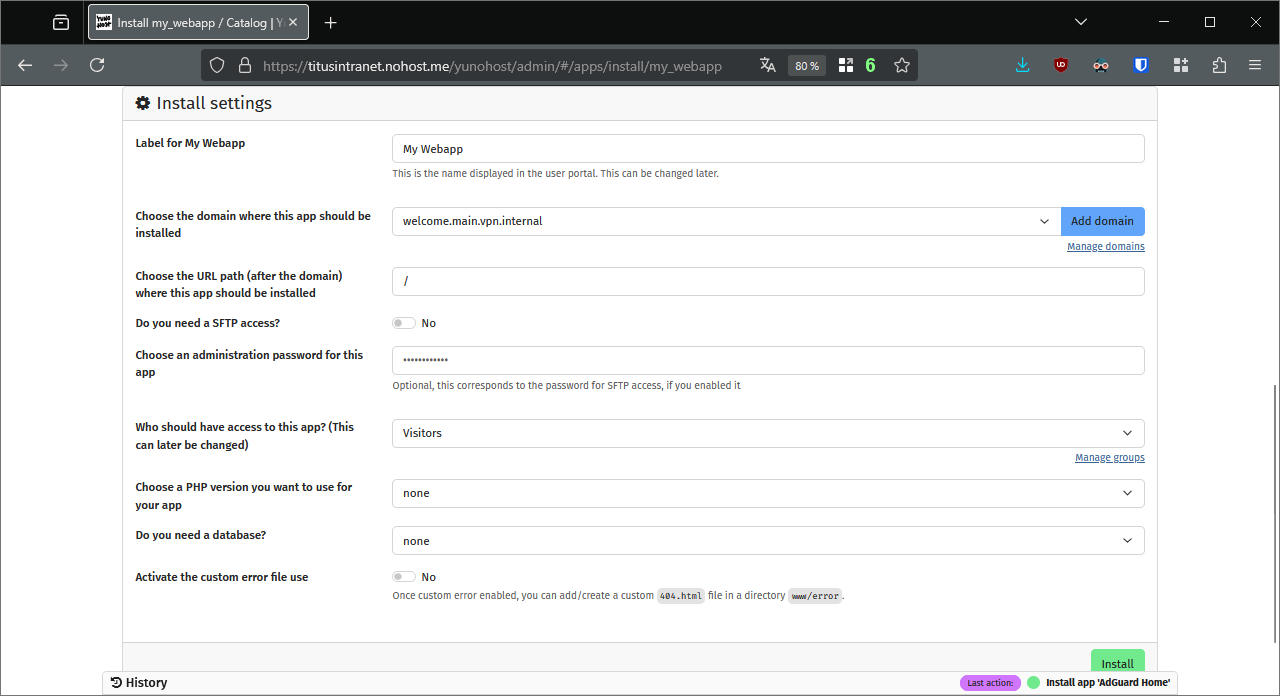Enable the custom error file toggle
Viewport: 1280px width, 696px height.
tap(404, 577)
